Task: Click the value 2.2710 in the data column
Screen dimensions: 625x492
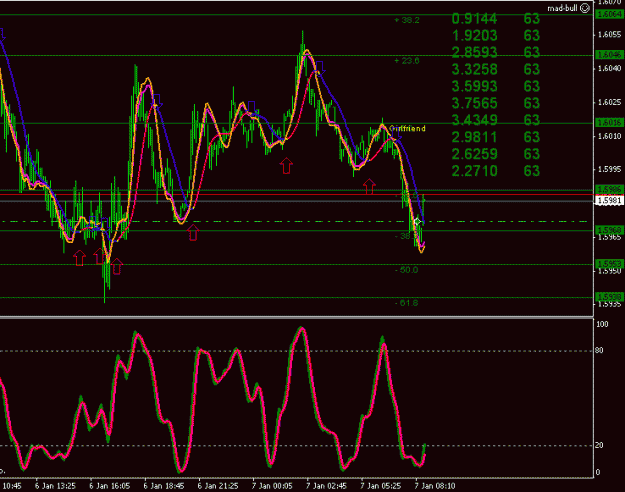Action: click(x=474, y=171)
